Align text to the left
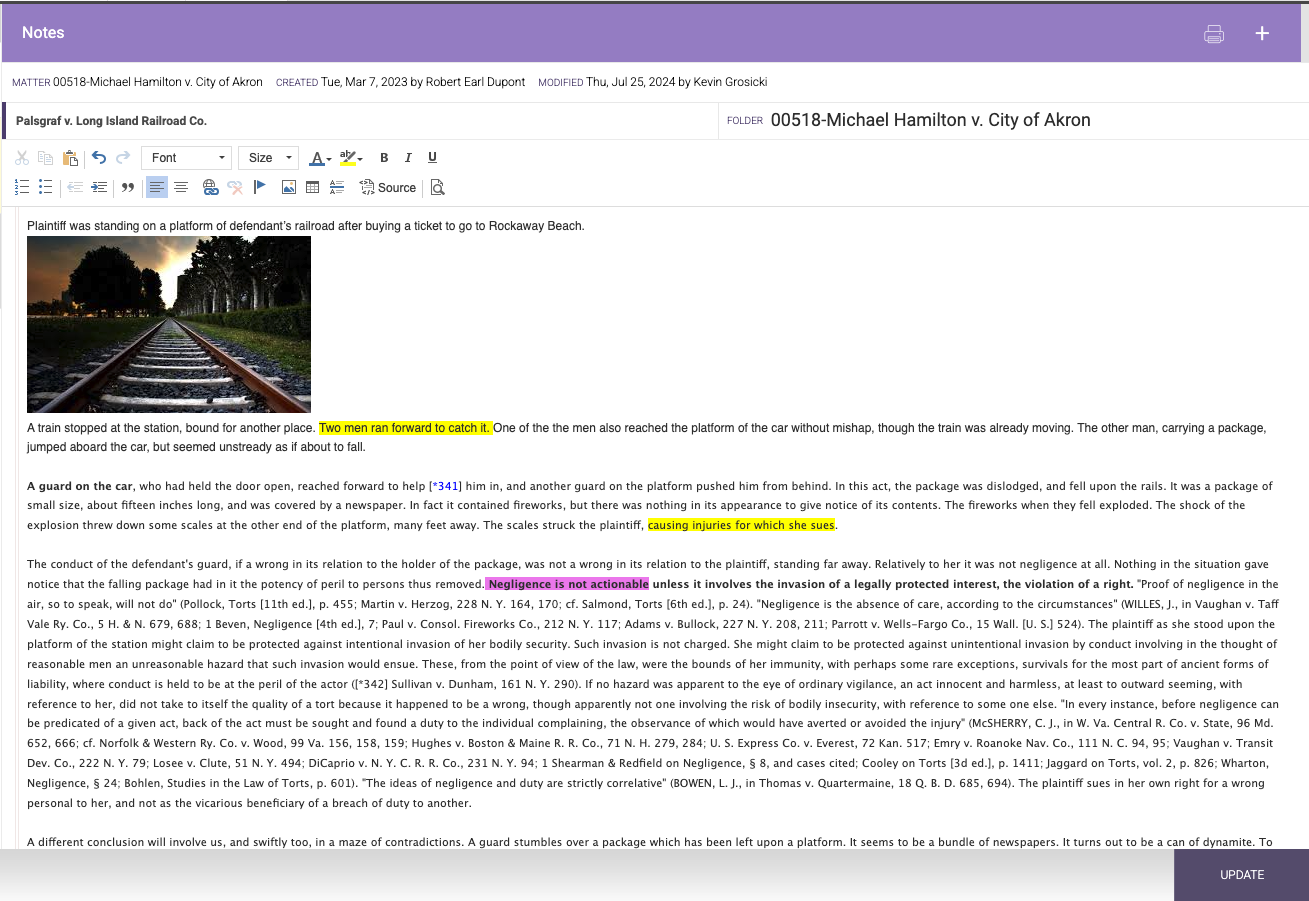Viewport: 1309px width, 901px height. [157, 187]
